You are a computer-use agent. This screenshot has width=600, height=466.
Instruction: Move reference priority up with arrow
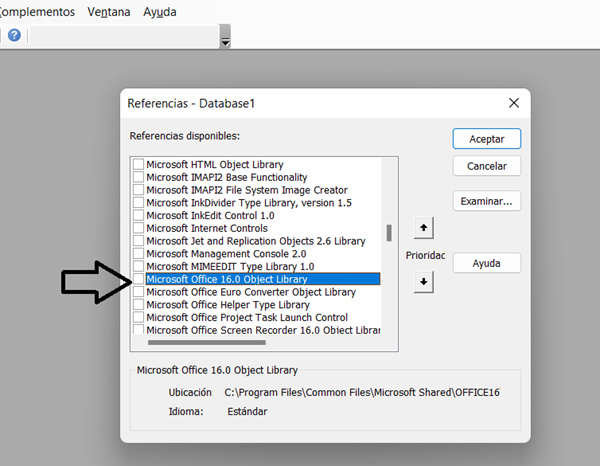424,229
